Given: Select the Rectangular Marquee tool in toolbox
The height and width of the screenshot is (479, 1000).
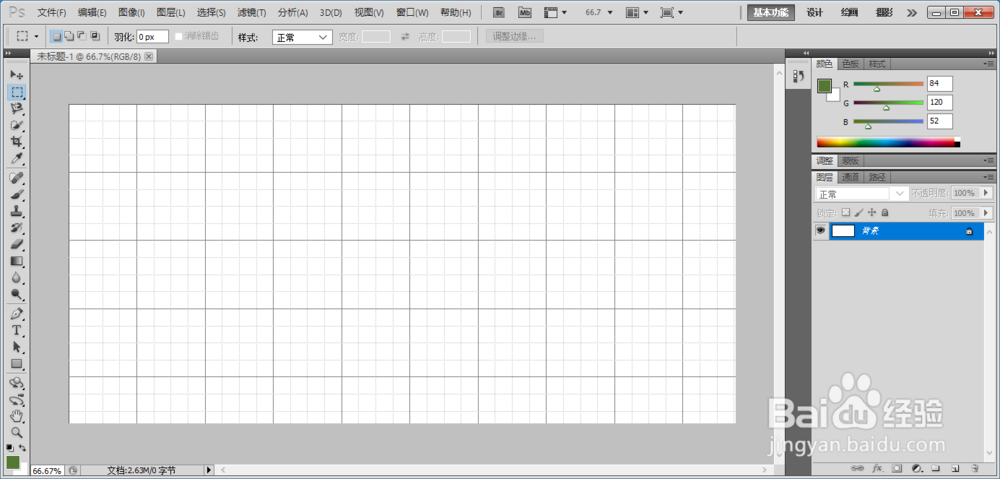Looking at the screenshot, I should pos(17,92).
